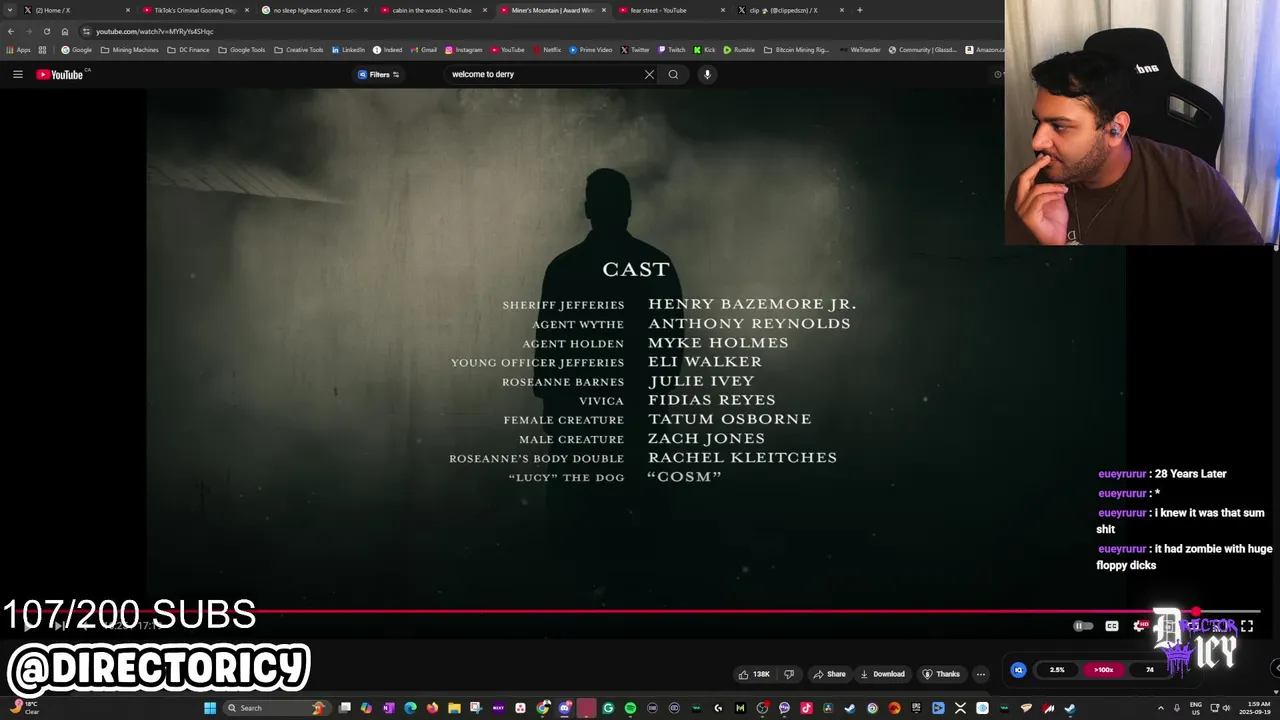Click the Share button
Screen dimensions: 1280x720
(x=829, y=674)
